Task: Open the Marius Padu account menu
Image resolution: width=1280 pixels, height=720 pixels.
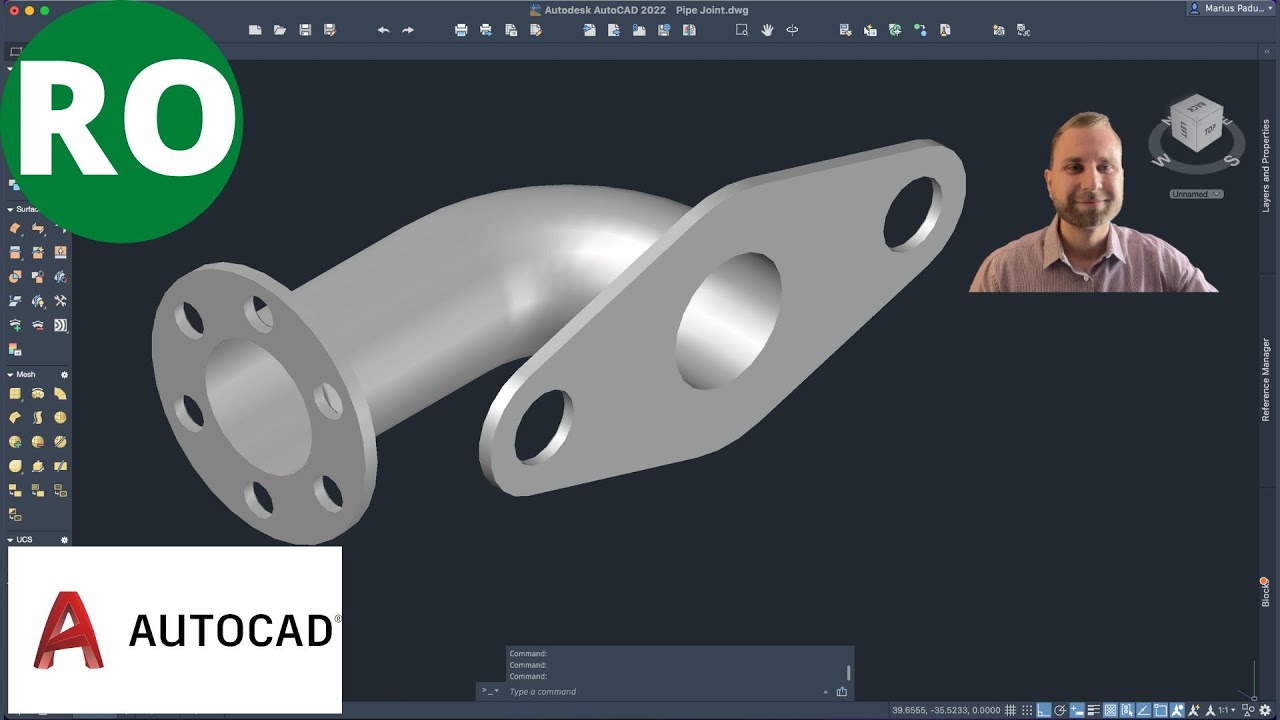Action: [1232, 9]
